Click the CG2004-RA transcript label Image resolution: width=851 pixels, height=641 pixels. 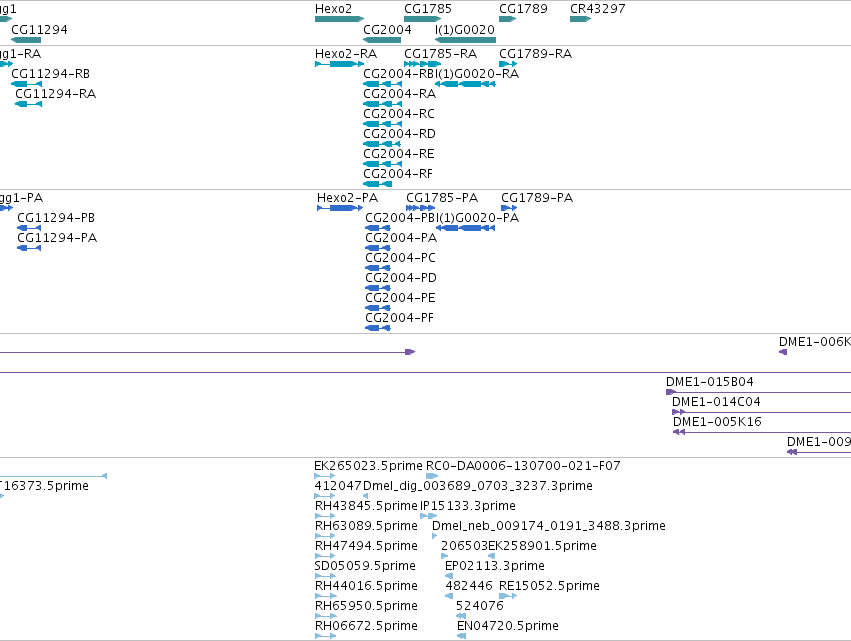coord(399,94)
